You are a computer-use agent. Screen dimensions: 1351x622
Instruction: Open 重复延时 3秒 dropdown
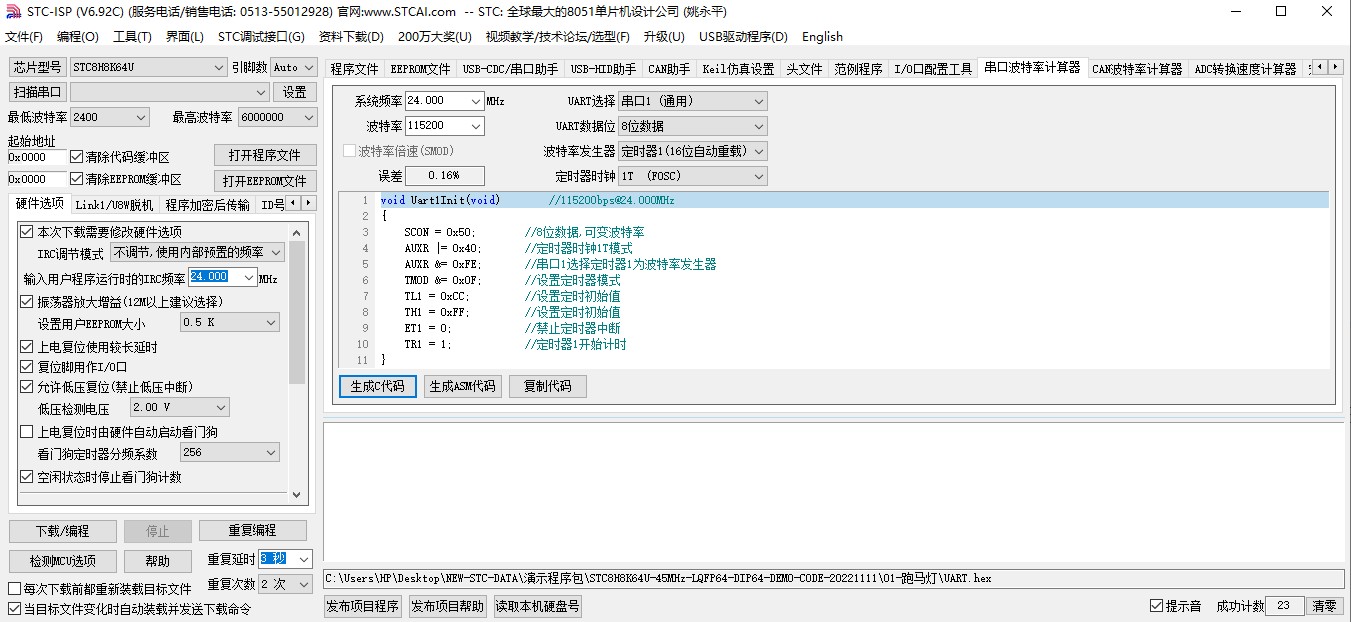[x=303, y=559]
